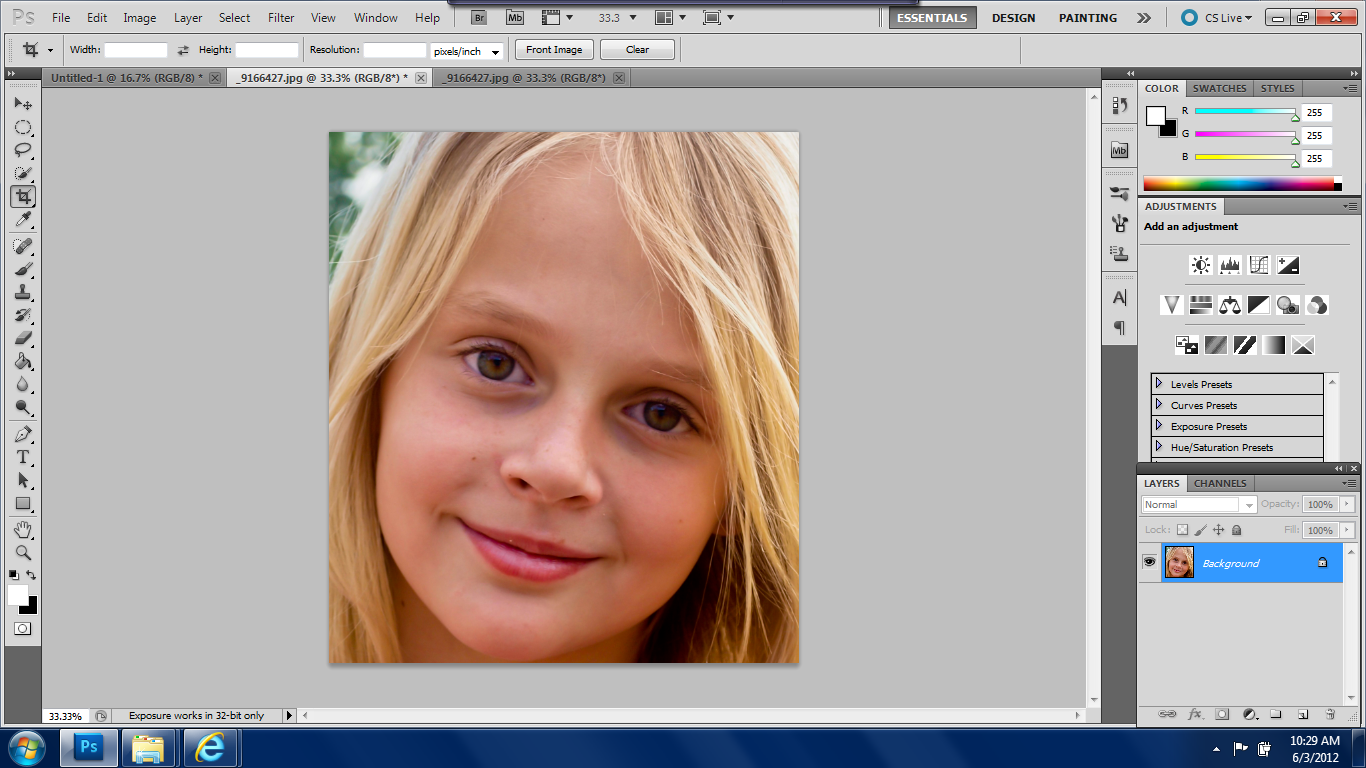The height and width of the screenshot is (768, 1366).
Task: Switch to the Swatches tab
Action: point(1219,88)
